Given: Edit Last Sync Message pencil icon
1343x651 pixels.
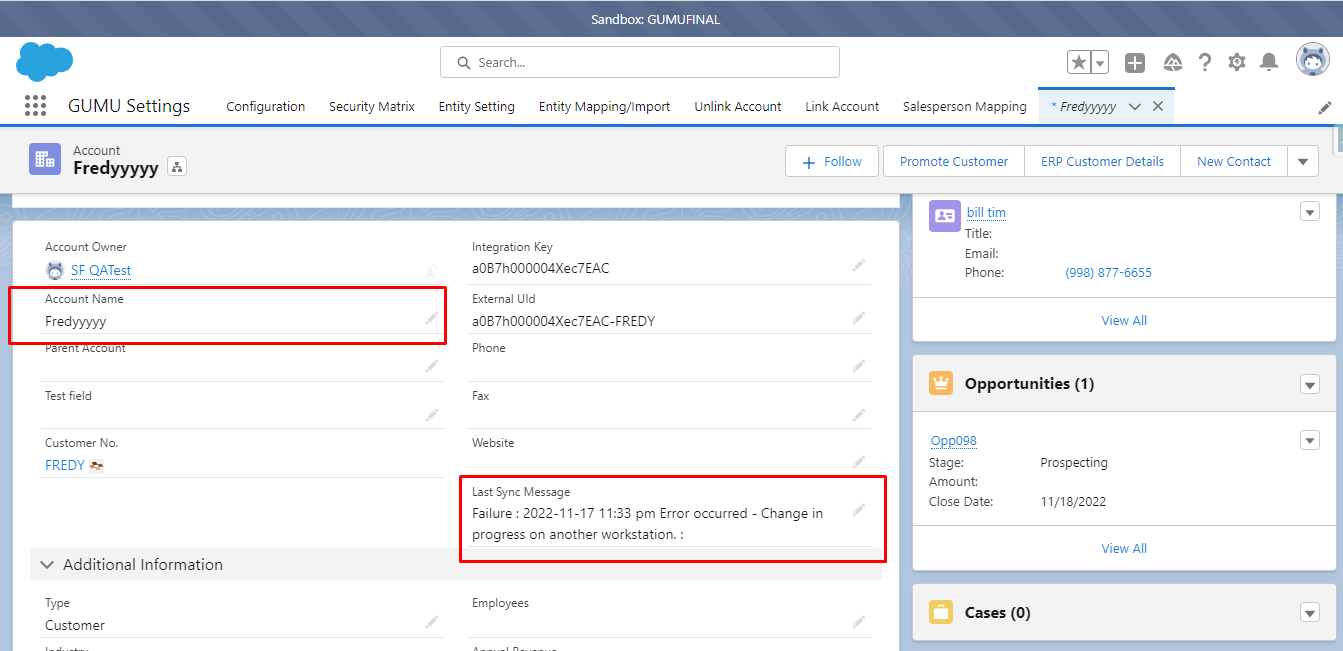Looking at the screenshot, I should (859, 510).
